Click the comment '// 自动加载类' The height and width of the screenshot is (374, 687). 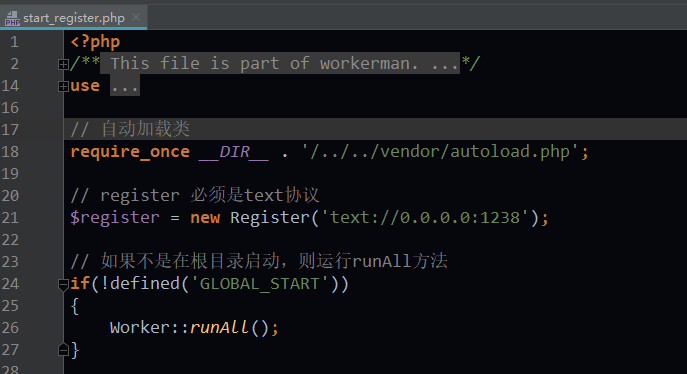(x=130, y=129)
